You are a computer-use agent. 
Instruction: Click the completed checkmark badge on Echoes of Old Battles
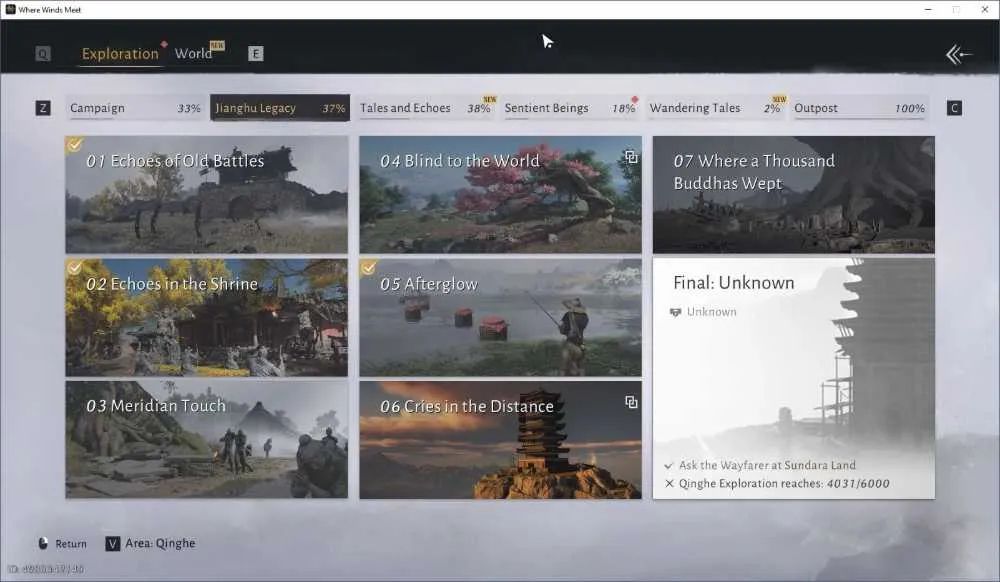[x=75, y=145]
